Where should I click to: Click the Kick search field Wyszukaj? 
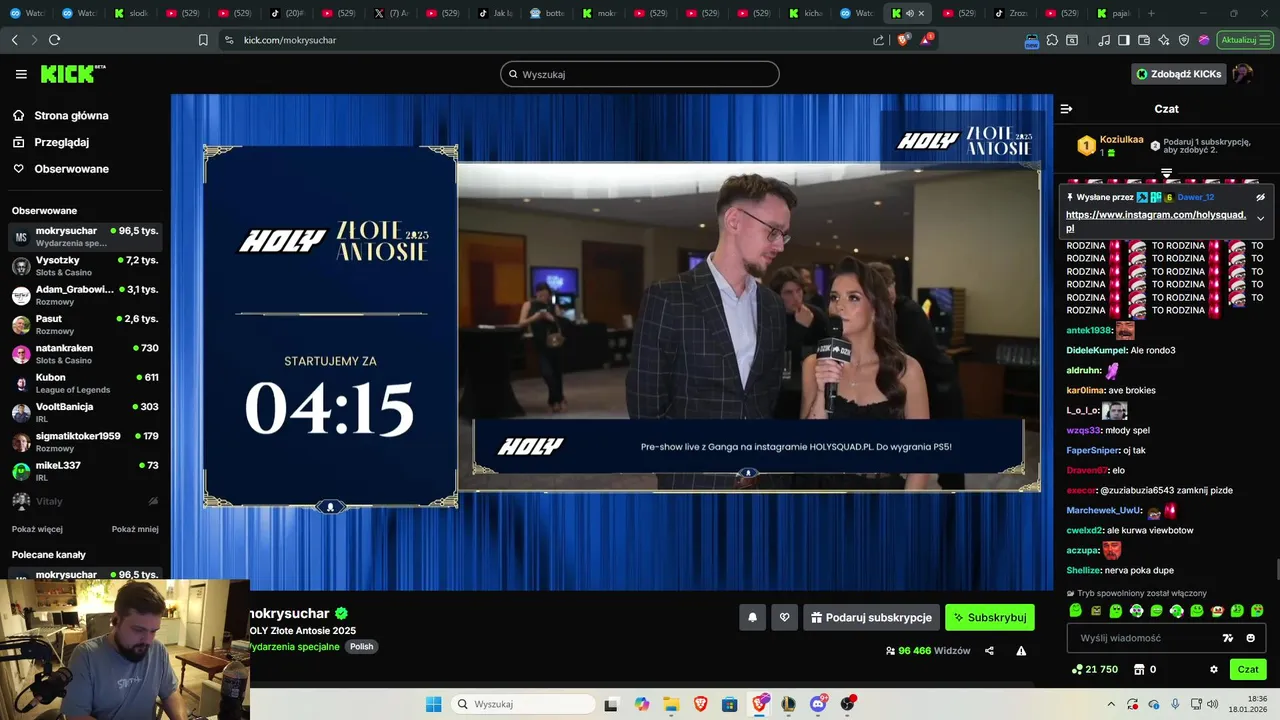640,74
